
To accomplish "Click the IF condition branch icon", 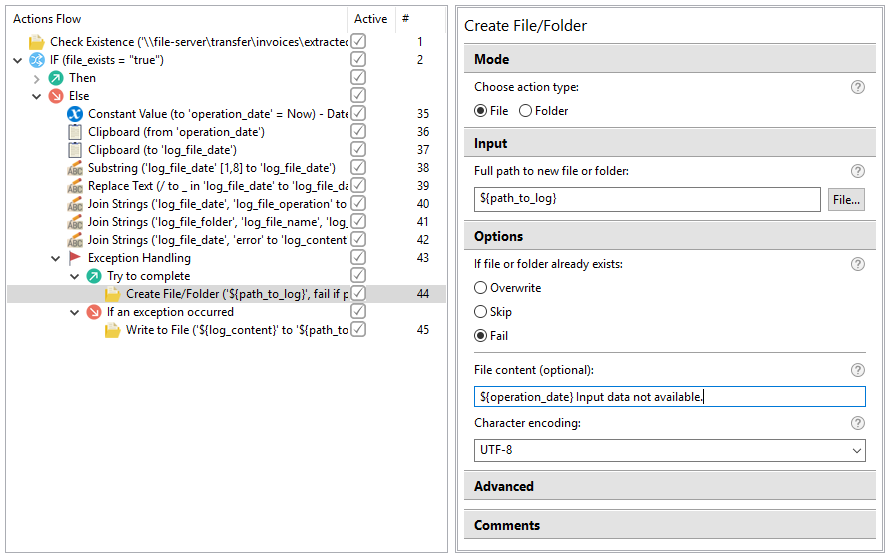I will [x=36, y=60].
